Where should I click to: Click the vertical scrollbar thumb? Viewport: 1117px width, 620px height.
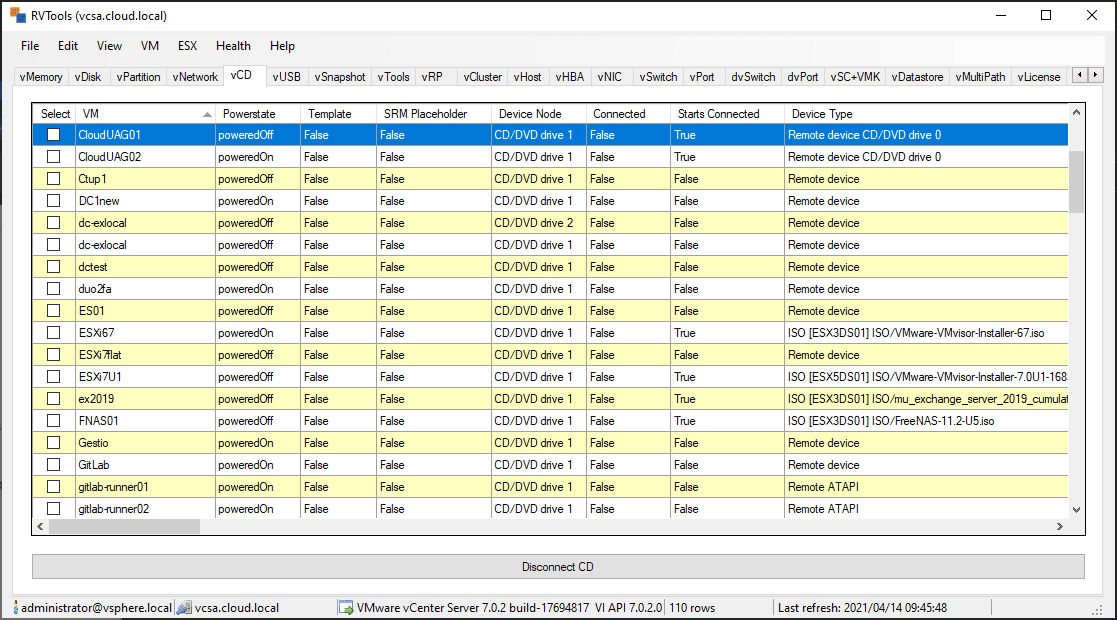[1076, 181]
